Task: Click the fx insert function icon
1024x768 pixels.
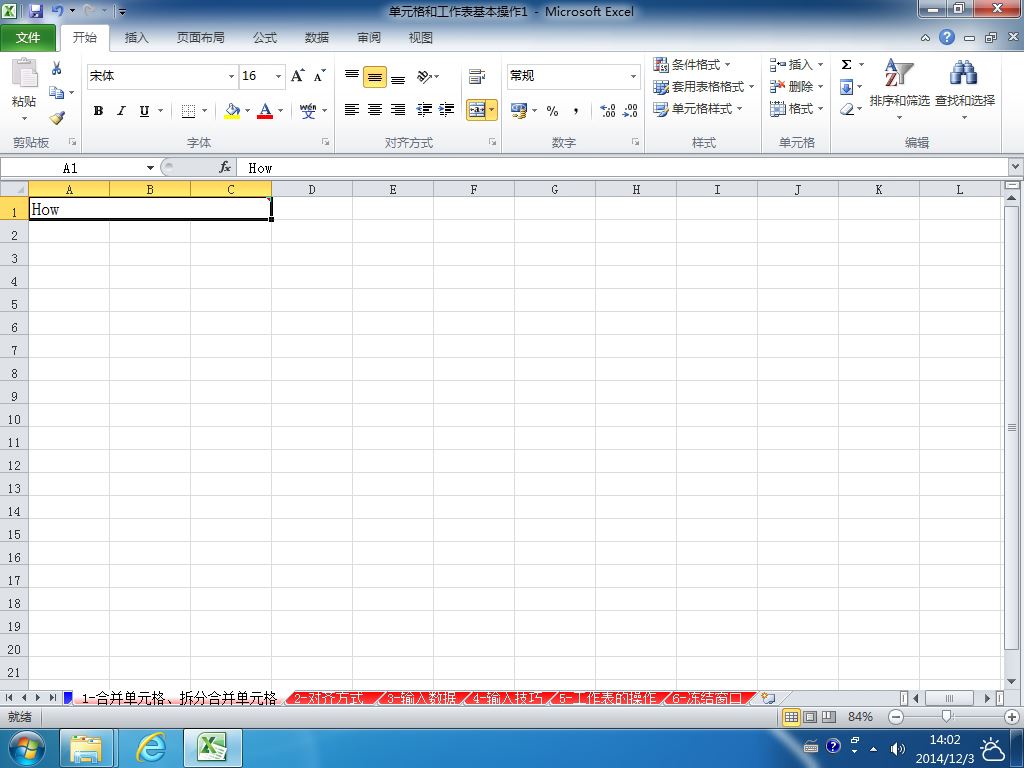Action: 225,168
